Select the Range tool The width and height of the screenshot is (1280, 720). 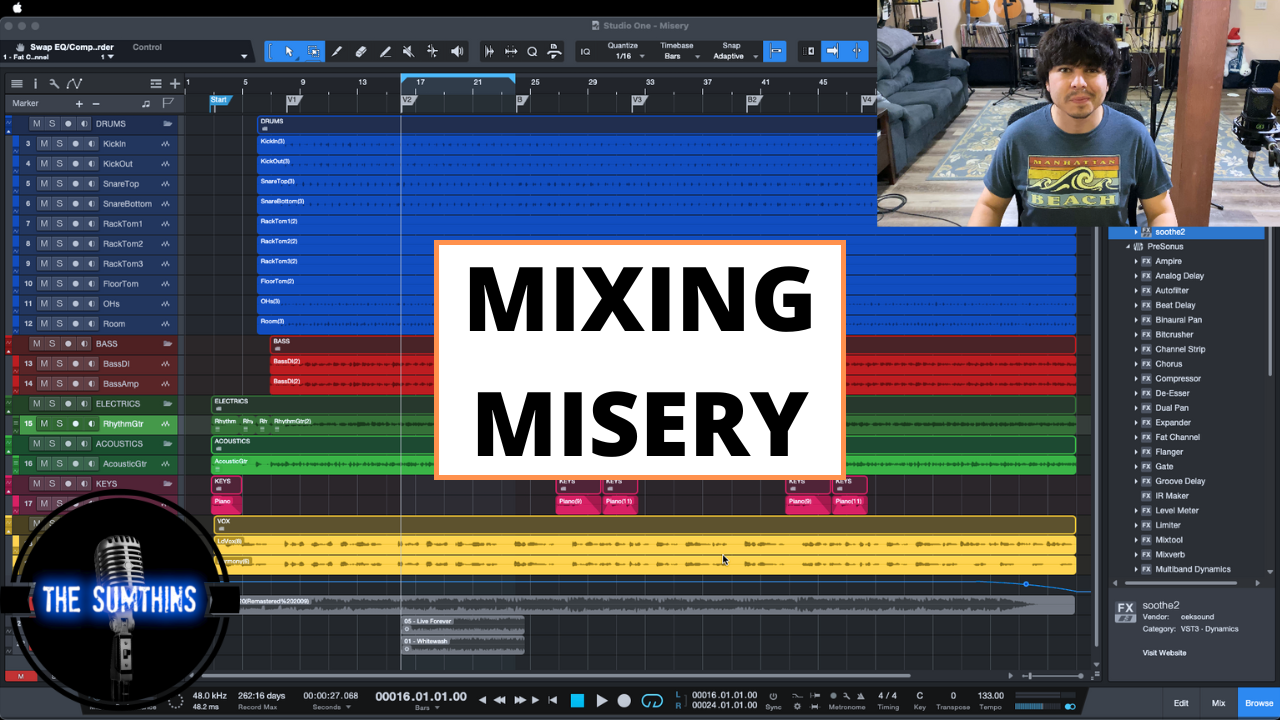[314, 51]
